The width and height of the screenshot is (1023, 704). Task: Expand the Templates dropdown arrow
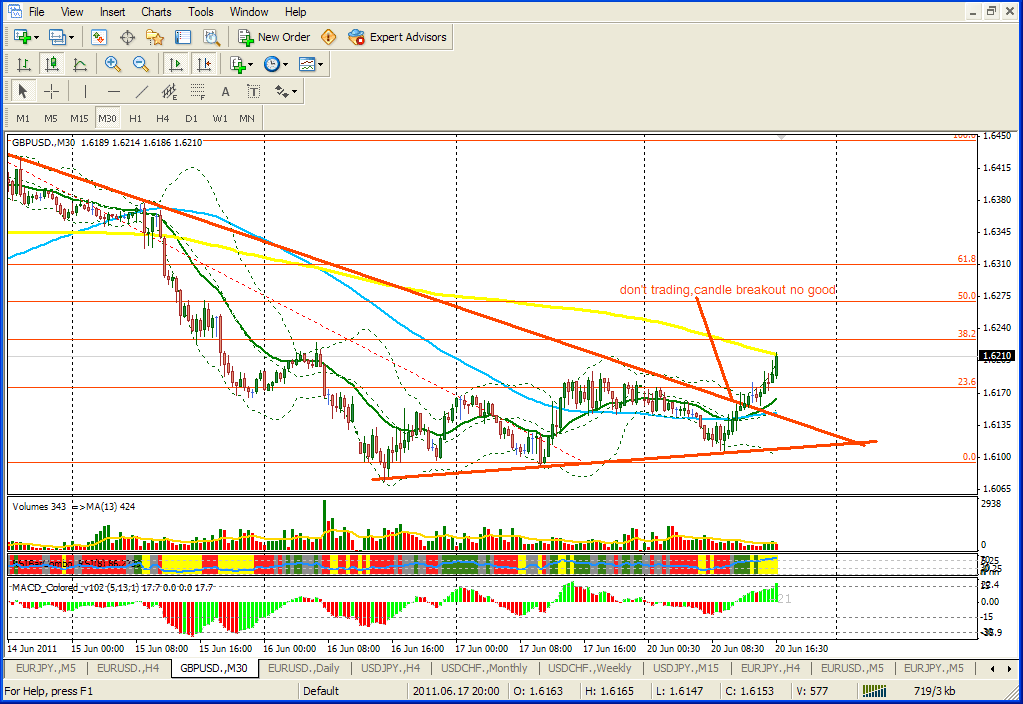pyautogui.click(x=320, y=64)
